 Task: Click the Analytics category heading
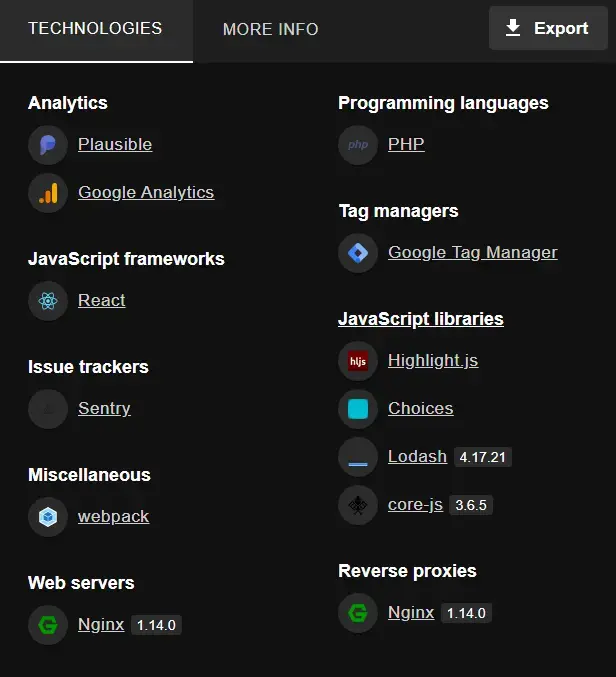point(68,103)
